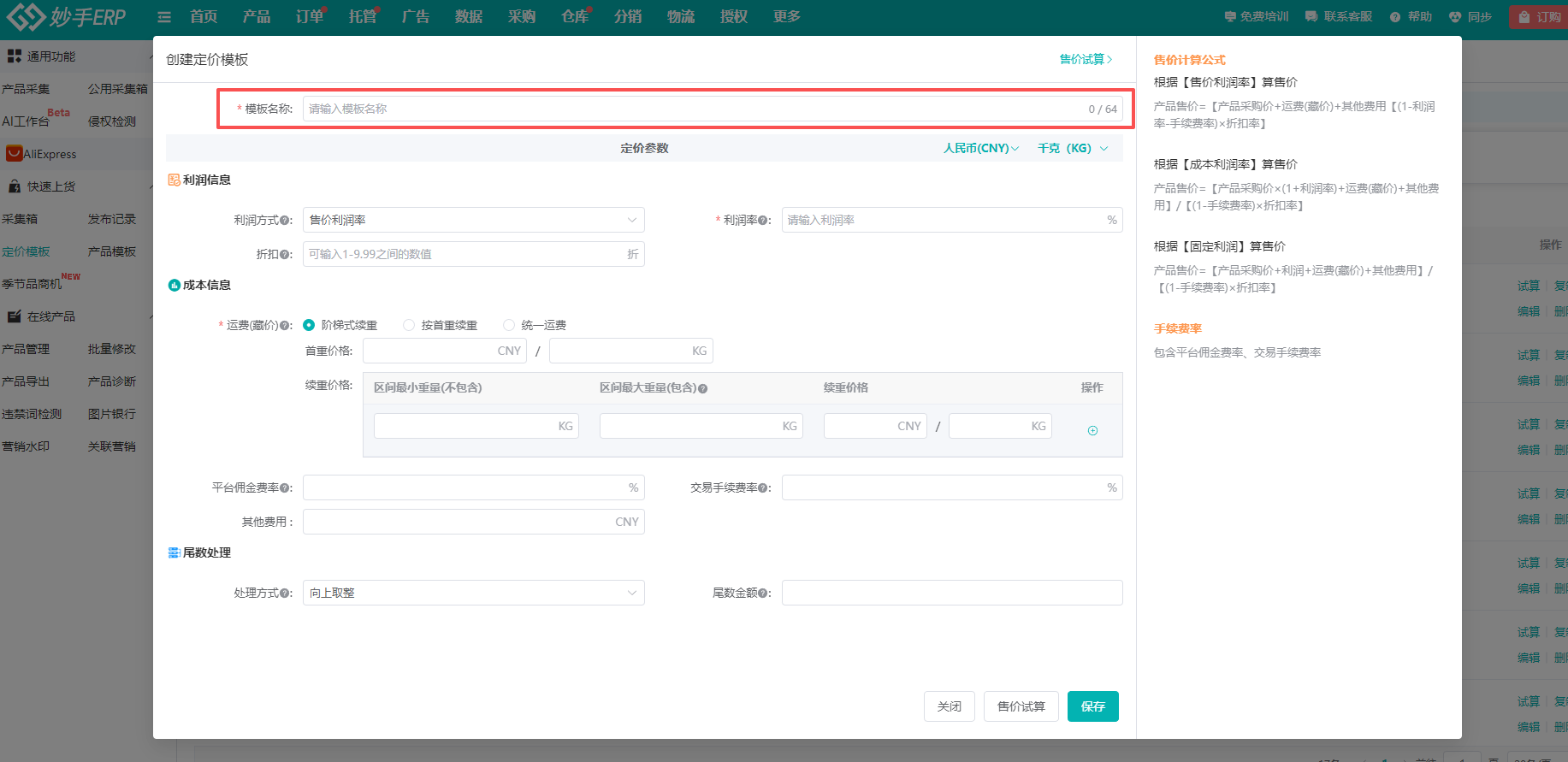Click the 同步 sync icon in header

1455,17
